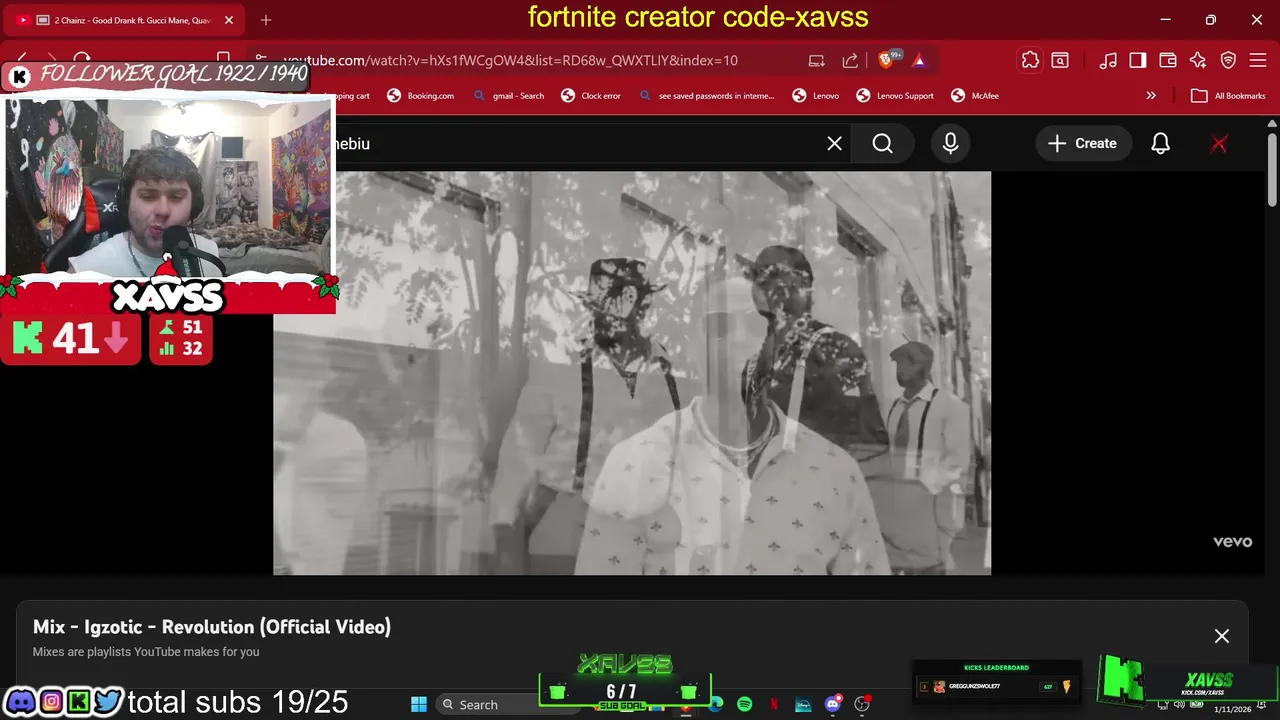Clear the YouTube search box
This screenshot has width=1280, height=720.
[834, 144]
